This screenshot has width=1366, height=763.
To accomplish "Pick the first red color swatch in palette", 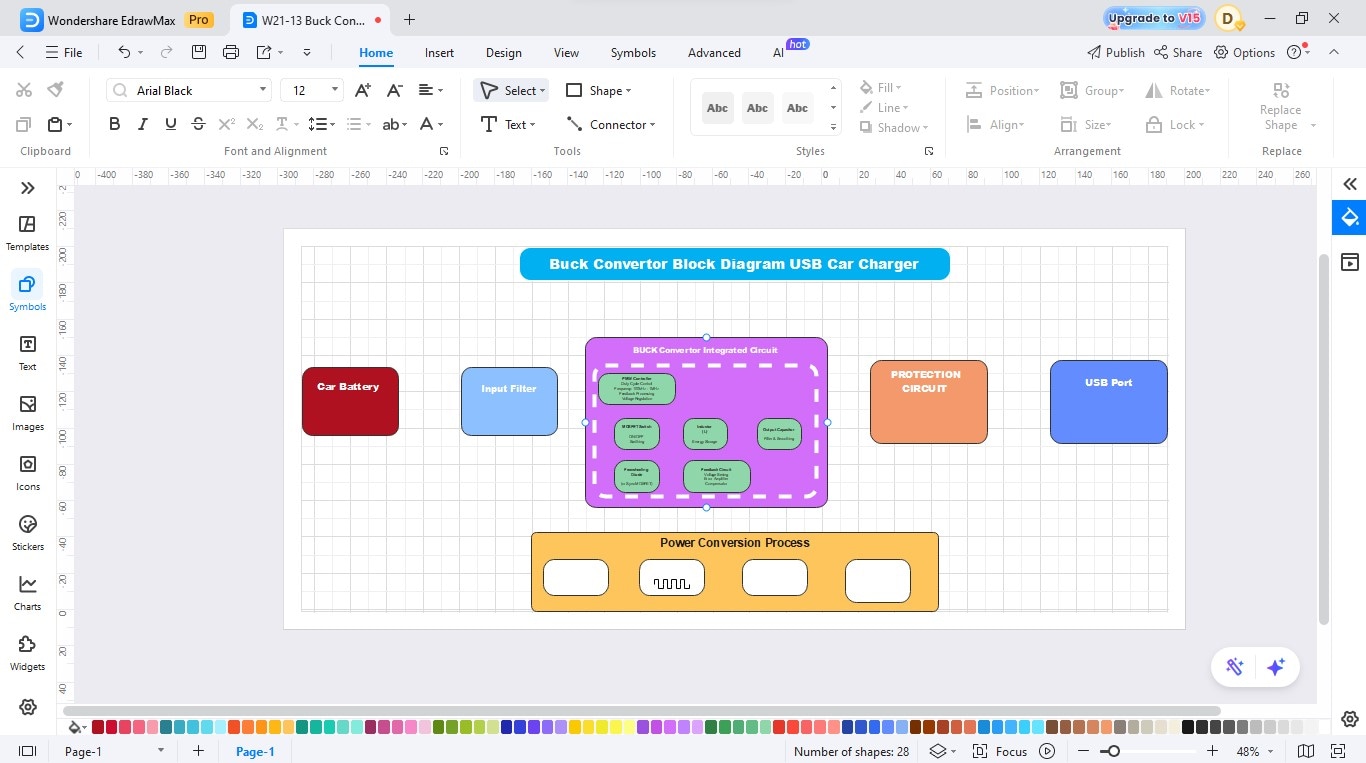I will (x=98, y=727).
